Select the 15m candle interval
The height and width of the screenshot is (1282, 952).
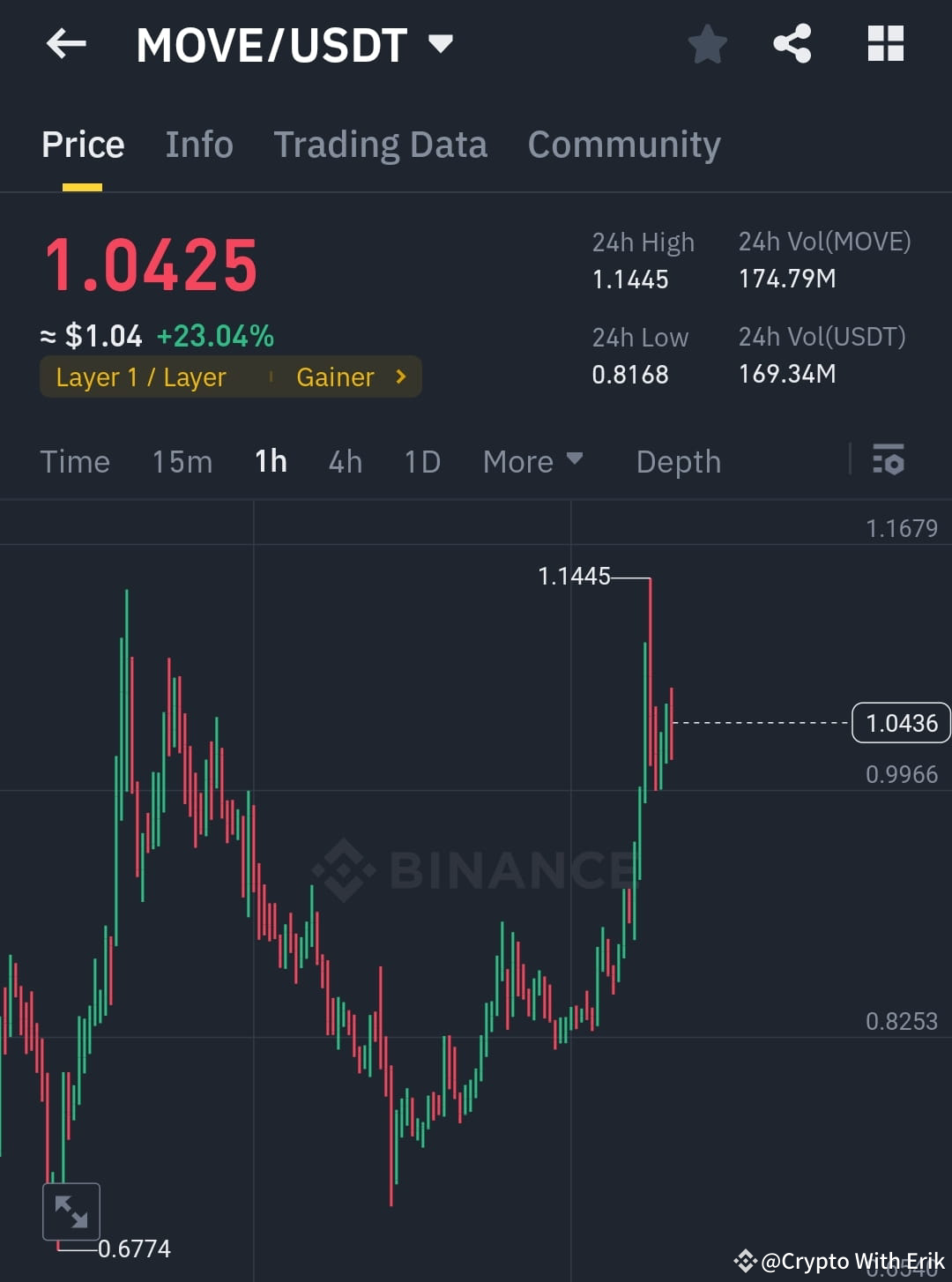point(182,460)
